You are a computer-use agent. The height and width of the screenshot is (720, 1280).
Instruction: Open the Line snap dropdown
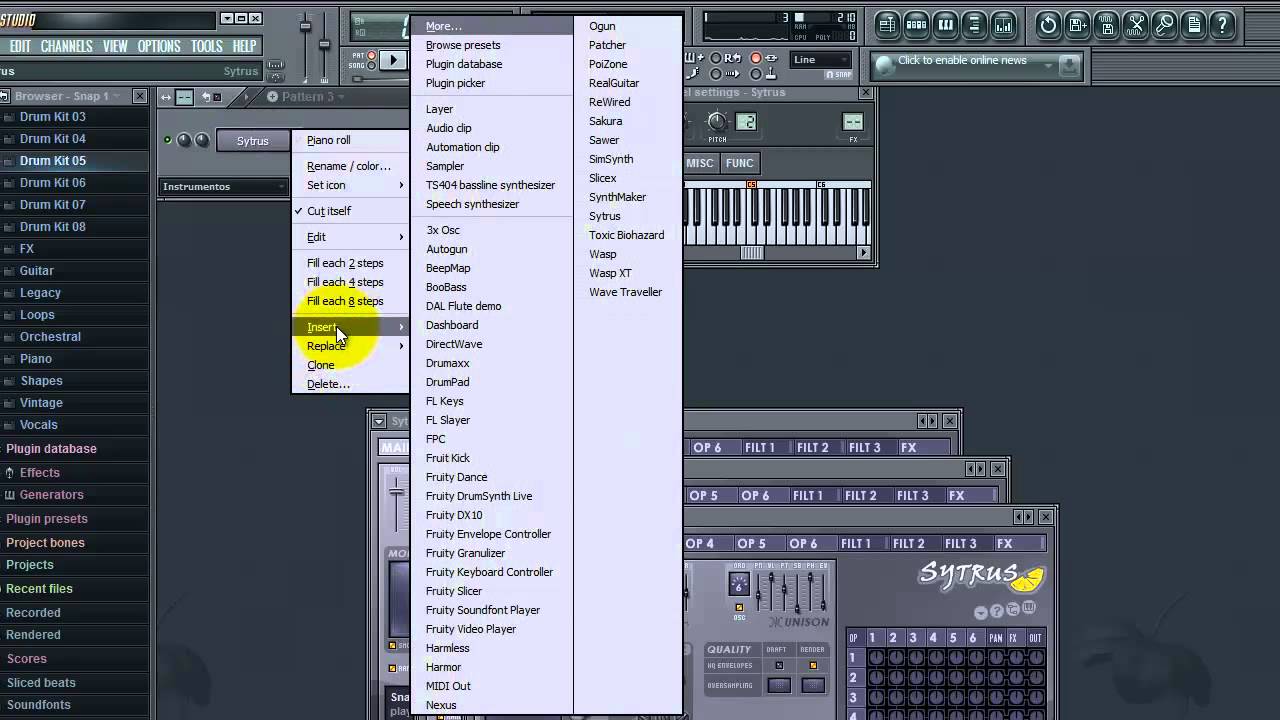(819, 60)
